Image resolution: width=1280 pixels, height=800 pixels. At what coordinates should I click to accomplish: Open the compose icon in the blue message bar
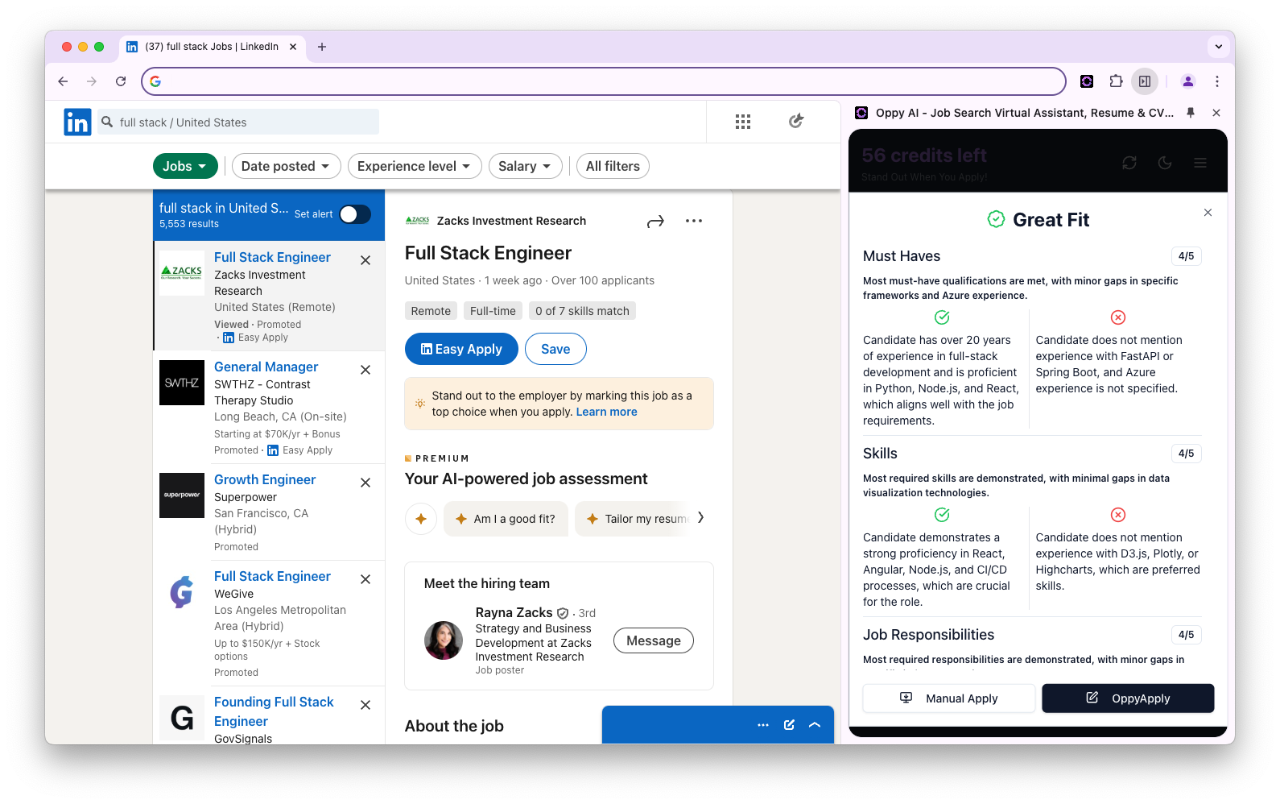point(789,724)
